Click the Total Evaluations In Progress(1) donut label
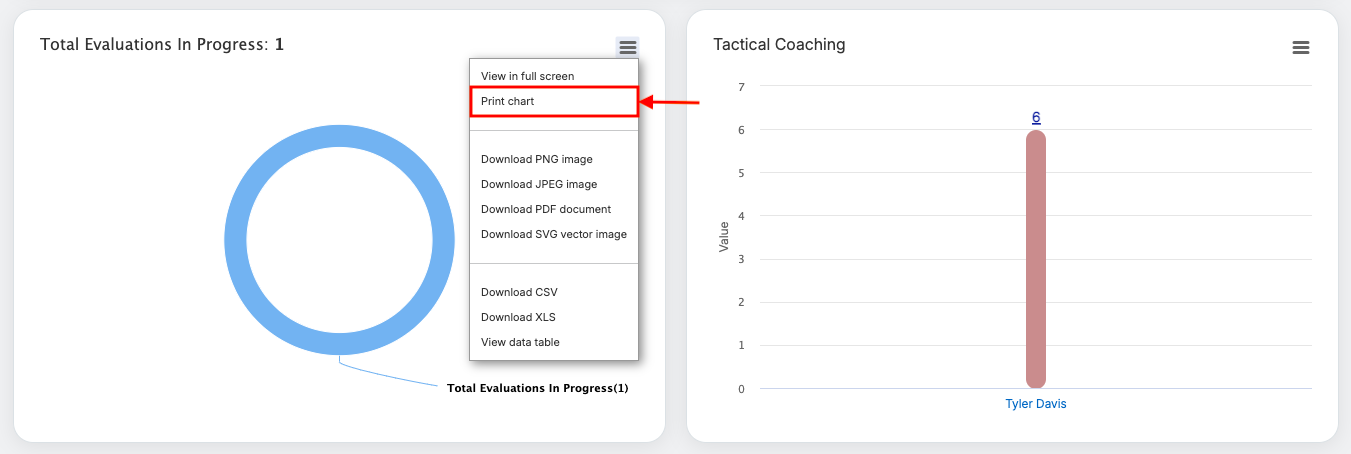1351x454 pixels. 537,388
